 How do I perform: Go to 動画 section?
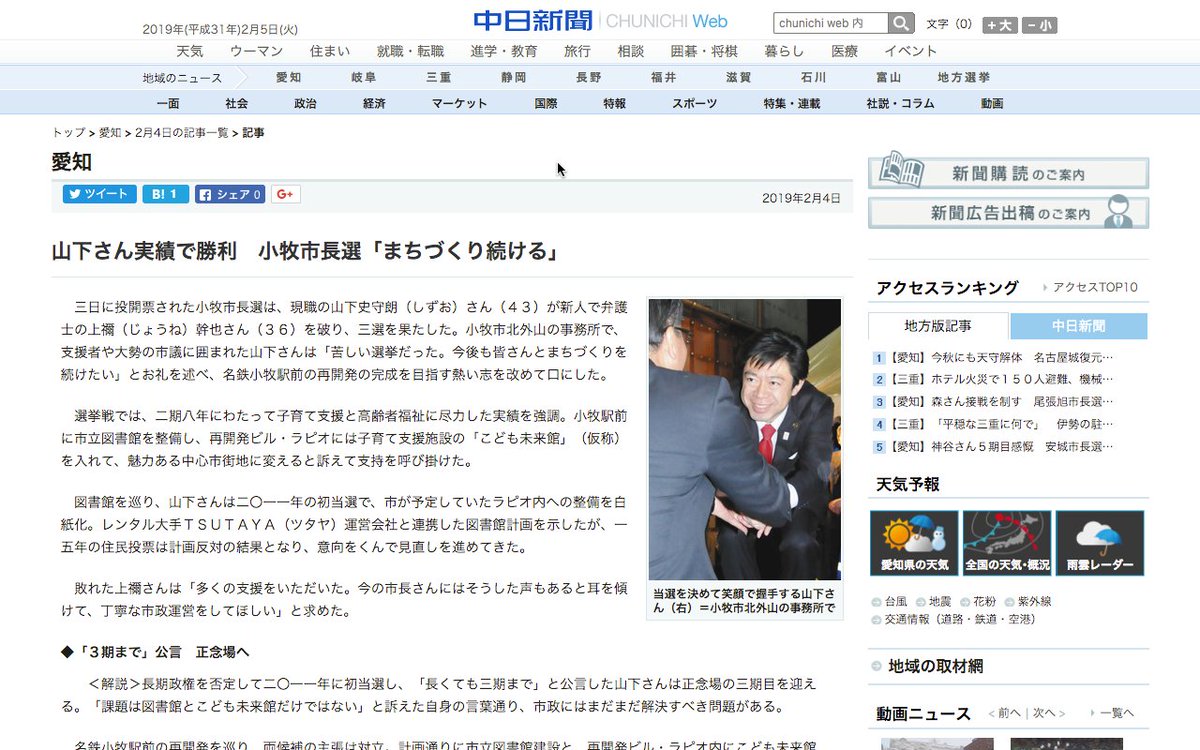click(992, 103)
